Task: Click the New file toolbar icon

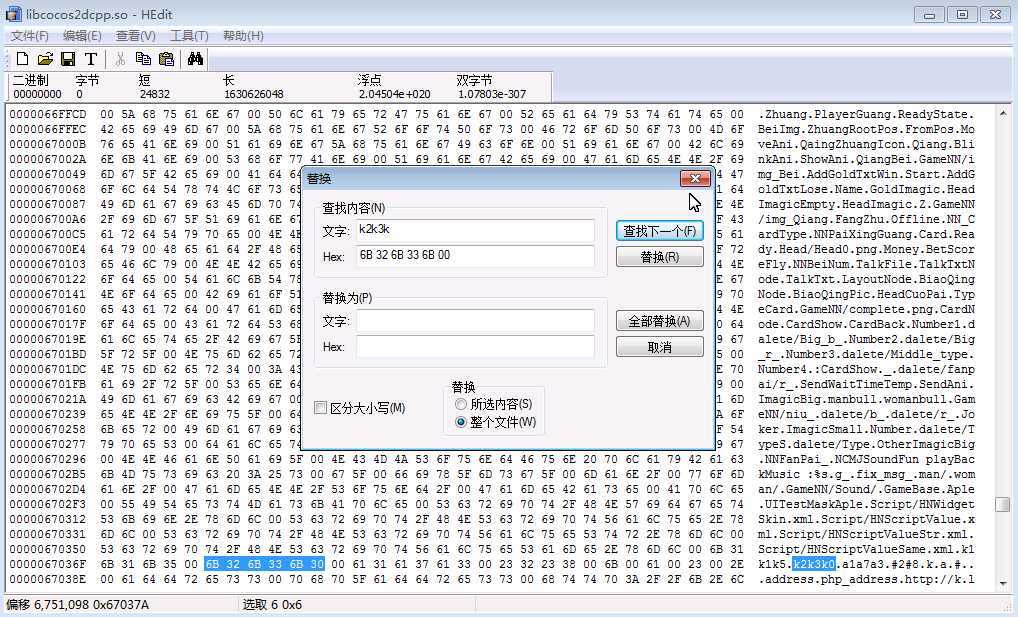Action: (x=23, y=59)
